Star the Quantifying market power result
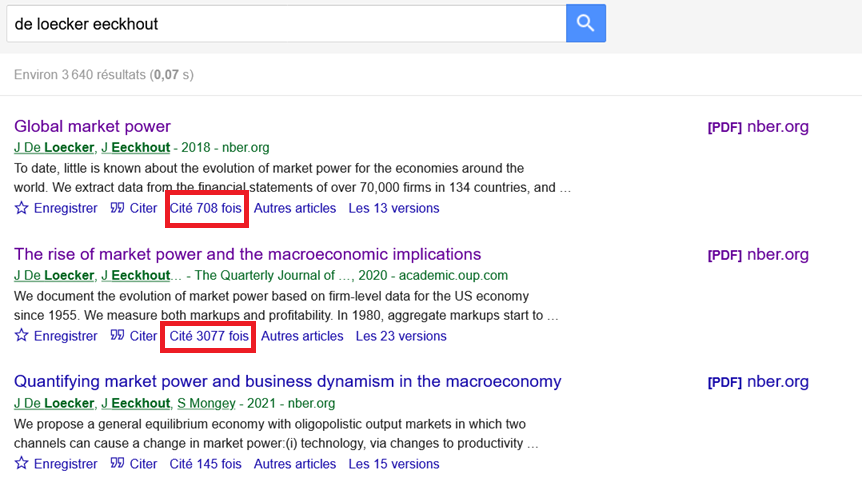Viewport: 862px width, 490px height. pyautogui.click(x=56, y=464)
